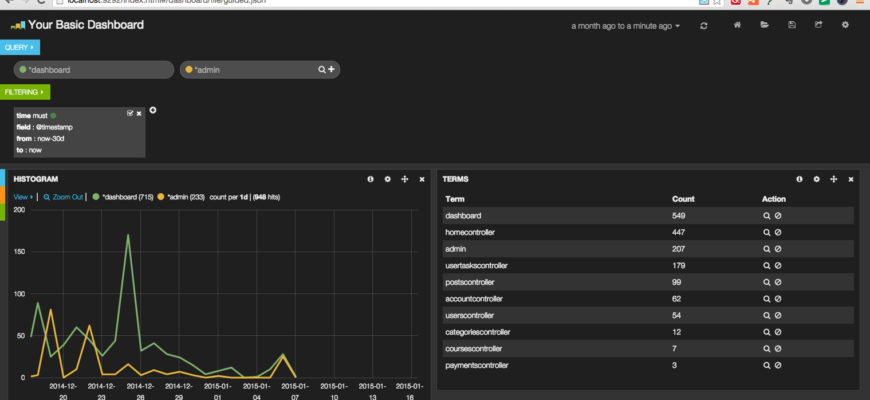Open the load dashboard folder icon
Viewport: 870px width, 400px height.
(x=764, y=25)
